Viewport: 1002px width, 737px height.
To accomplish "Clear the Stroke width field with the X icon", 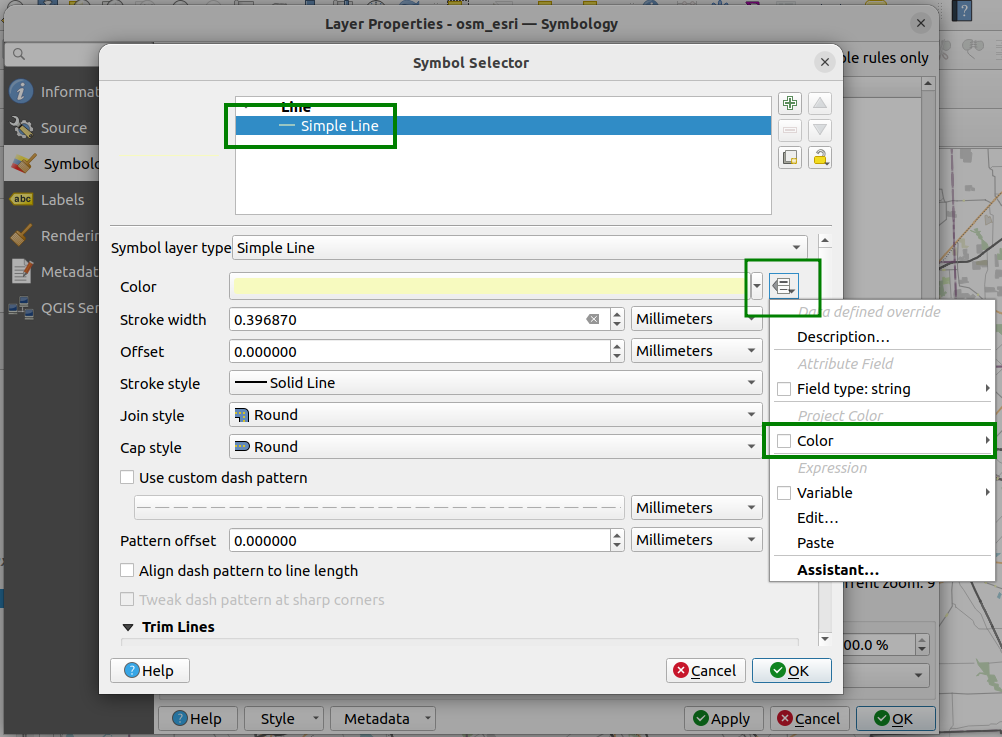I will (593, 319).
